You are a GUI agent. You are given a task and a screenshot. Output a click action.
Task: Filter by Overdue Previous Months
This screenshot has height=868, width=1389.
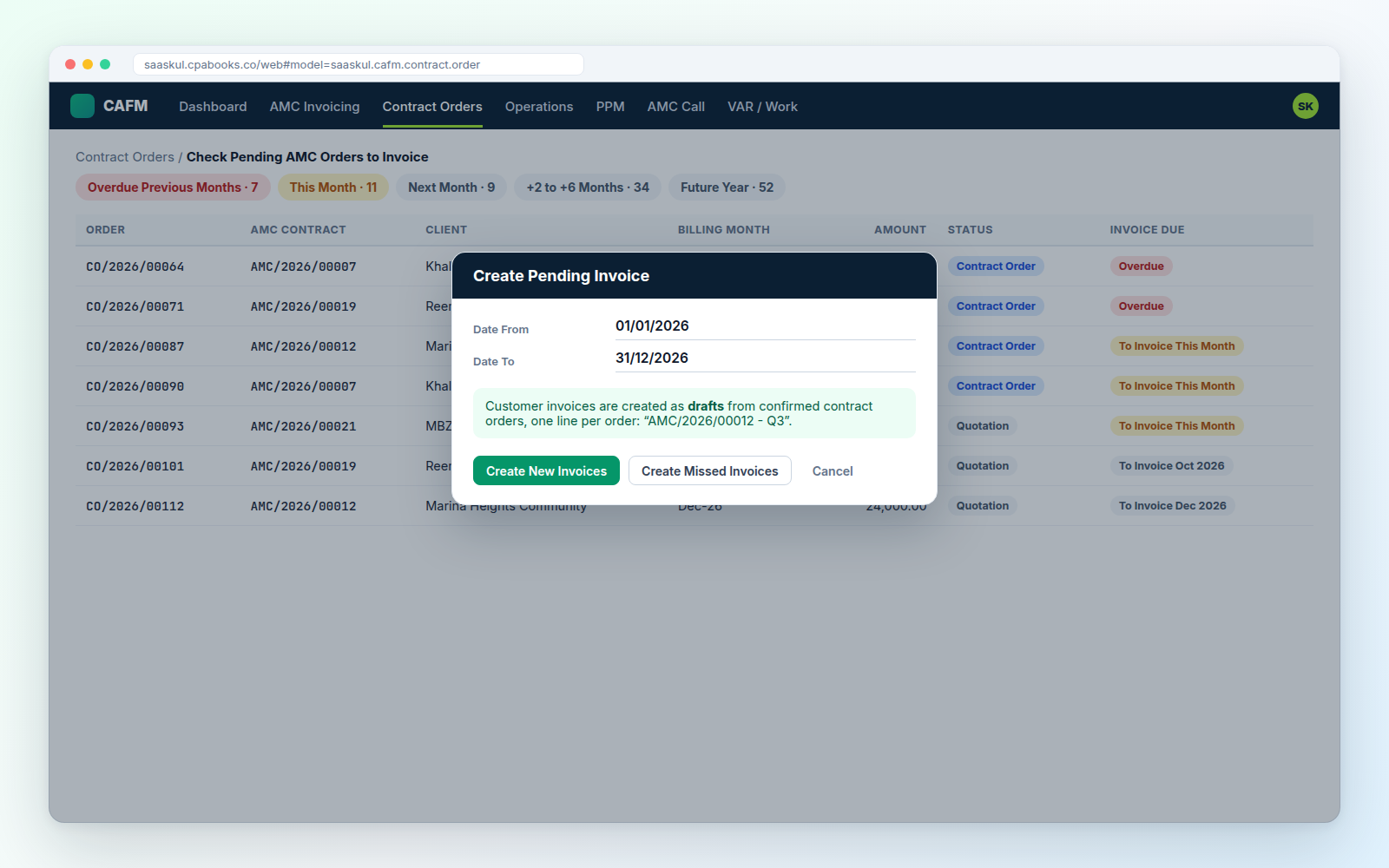point(173,187)
